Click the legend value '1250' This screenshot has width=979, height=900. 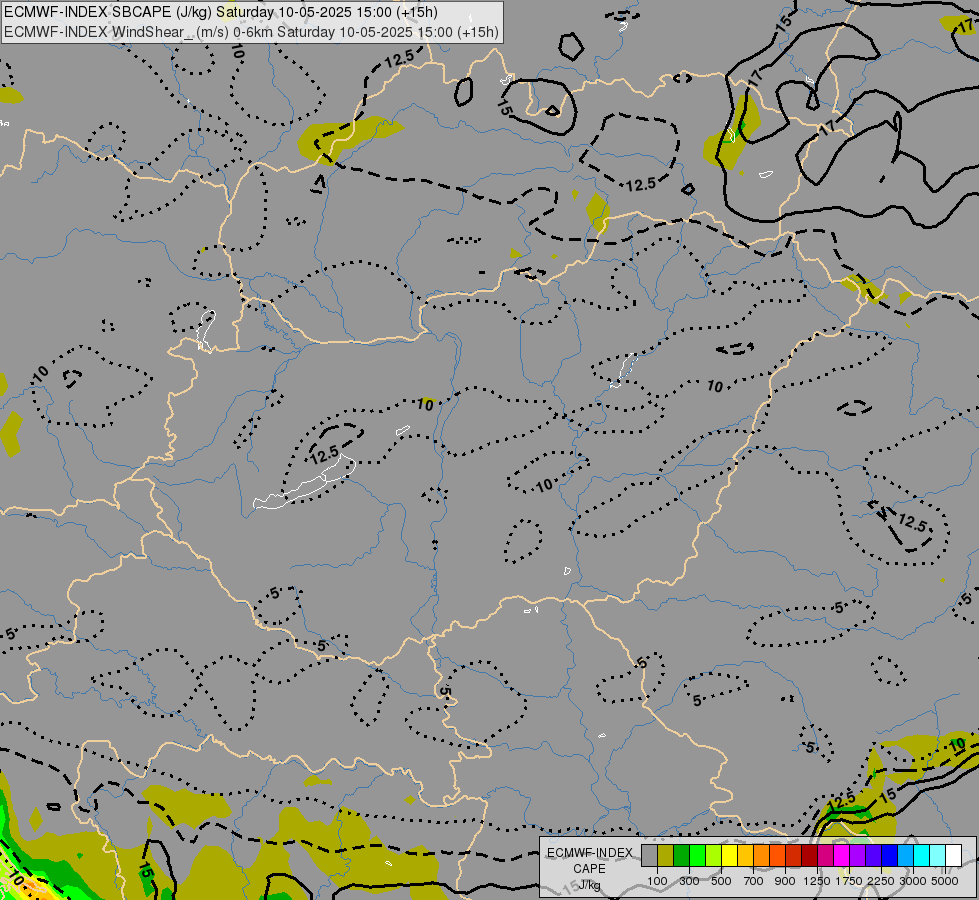[x=817, y=881]
